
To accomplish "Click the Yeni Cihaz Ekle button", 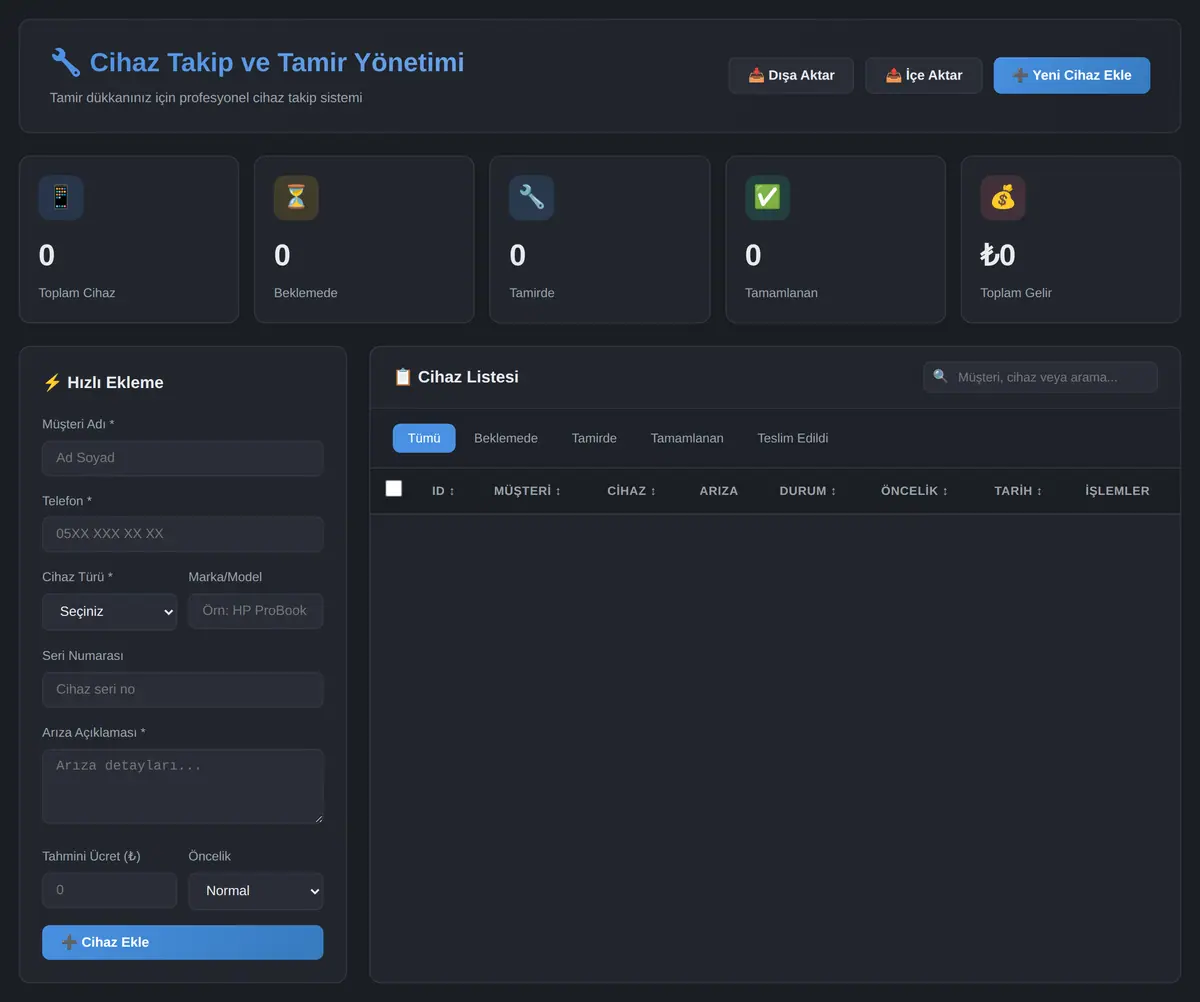I will pyautogui.click(x=1072, y=75).
